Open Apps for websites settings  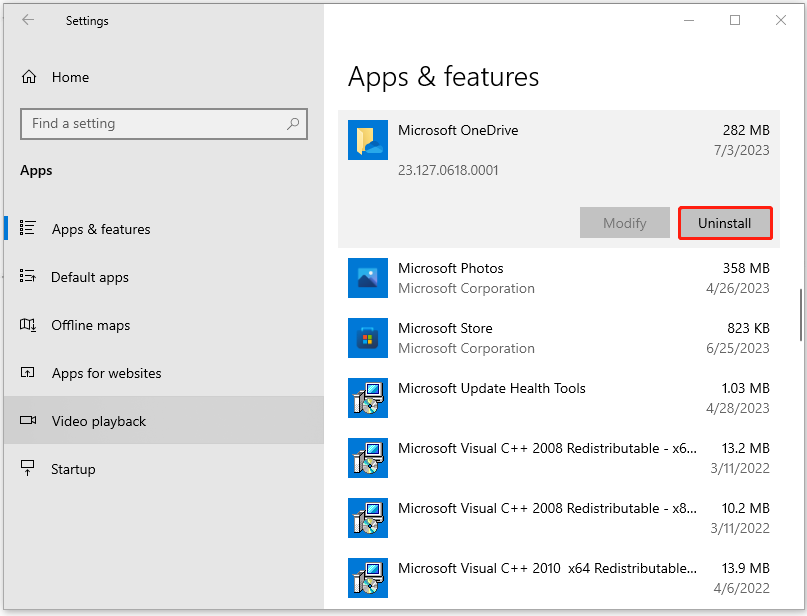click(x=106, y=373)
